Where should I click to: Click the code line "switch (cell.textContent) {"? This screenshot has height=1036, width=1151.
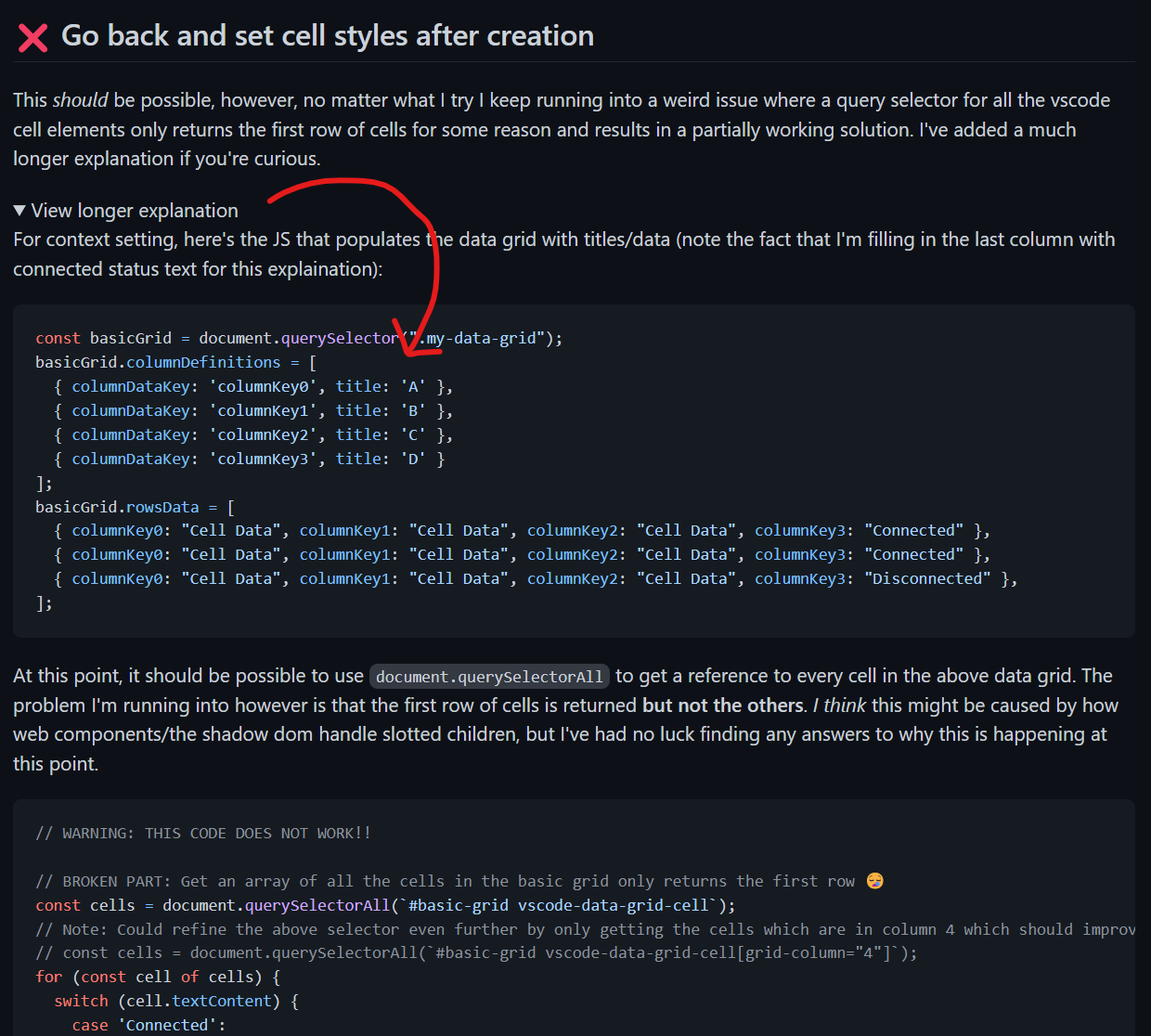click(x=176, y=1002)
